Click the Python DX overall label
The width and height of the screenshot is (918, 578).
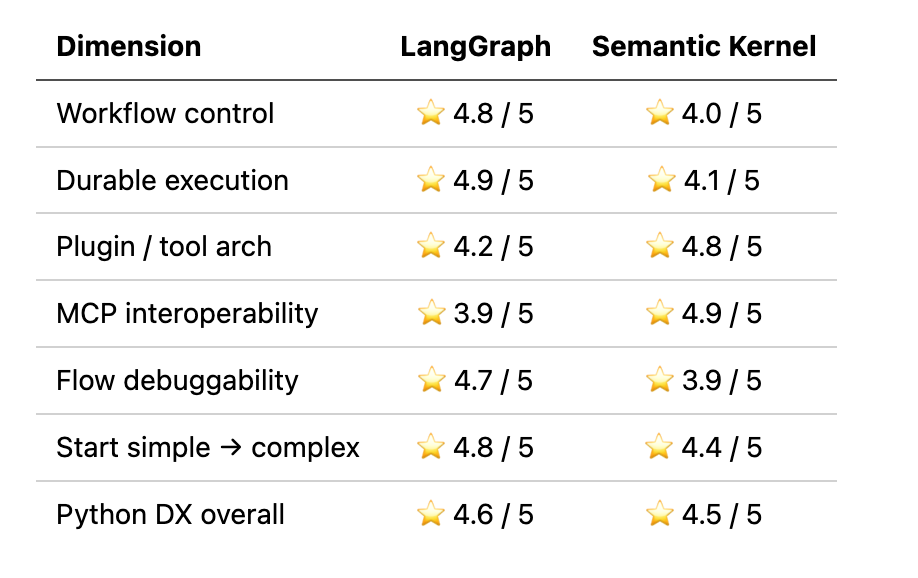coord(170,515)
